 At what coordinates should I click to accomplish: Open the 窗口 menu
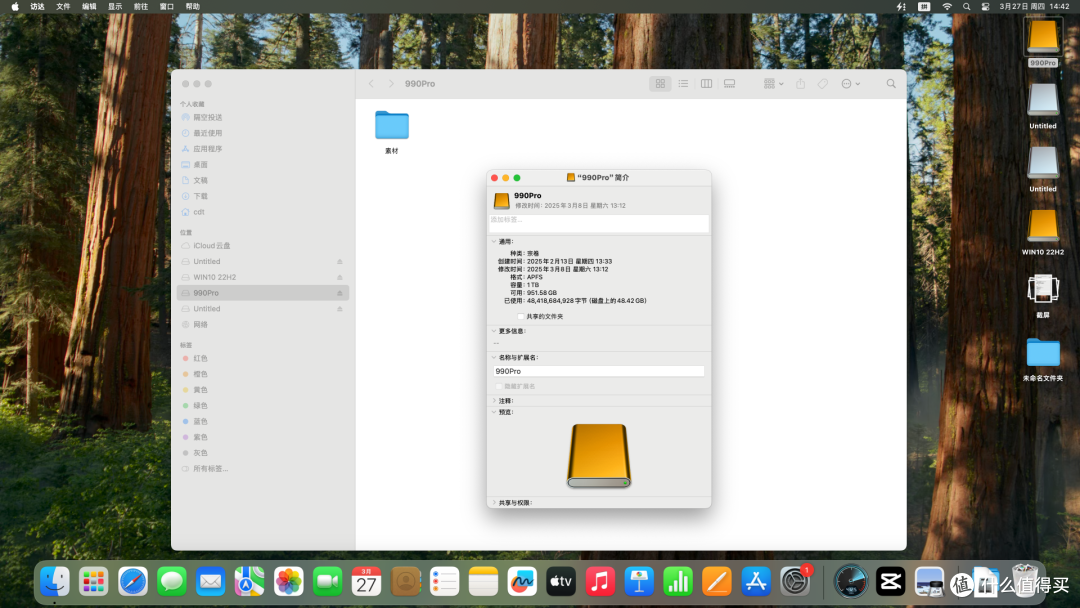167,6
